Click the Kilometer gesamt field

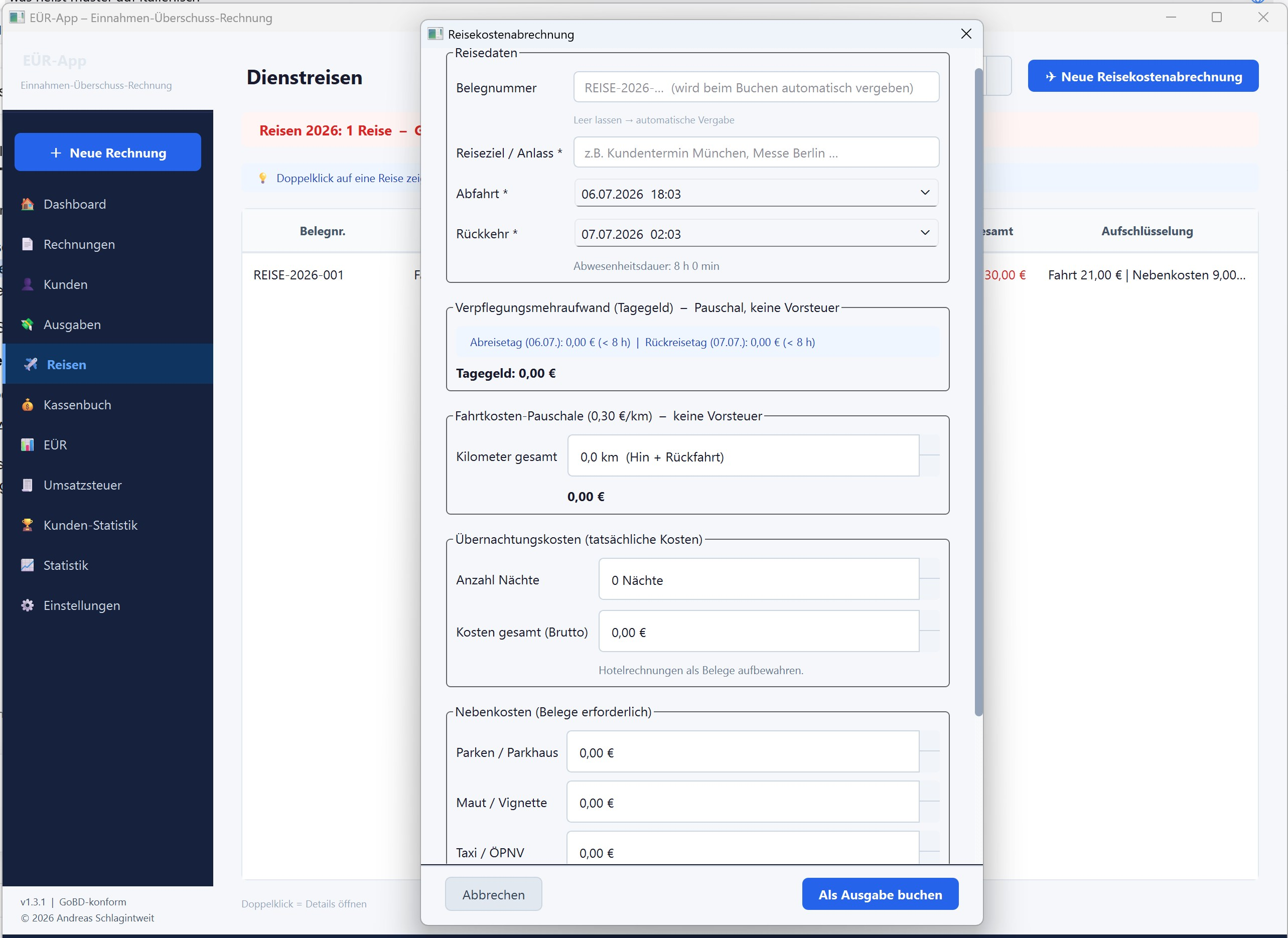[743, 456]
